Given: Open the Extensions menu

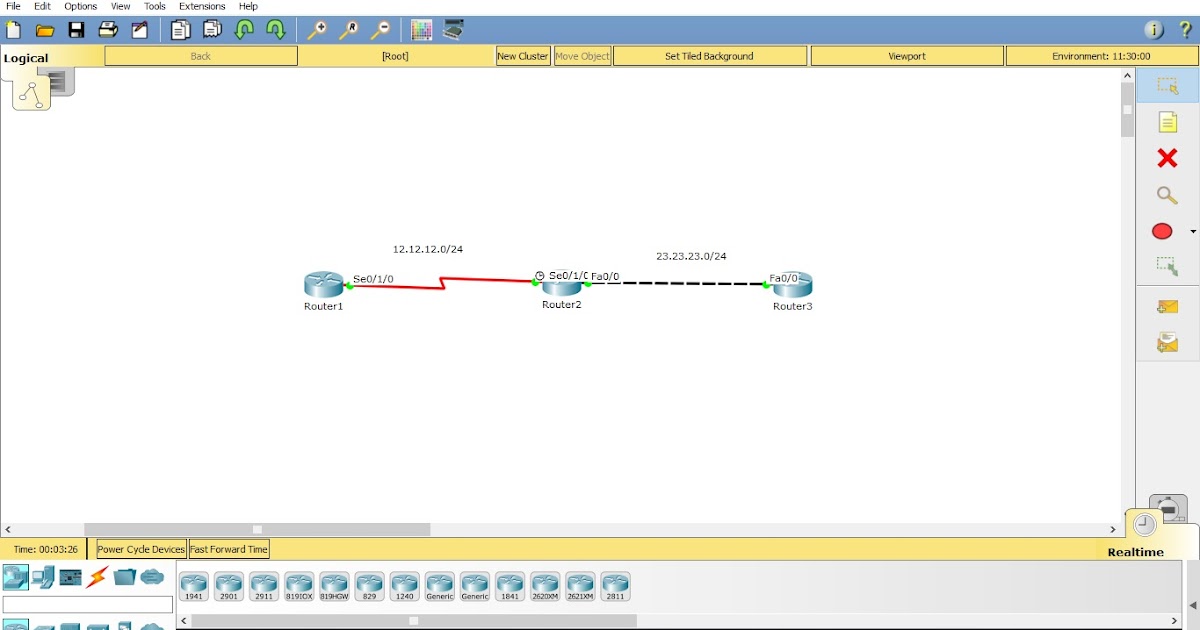Looking at the screenshot, I should pos(202,6).
